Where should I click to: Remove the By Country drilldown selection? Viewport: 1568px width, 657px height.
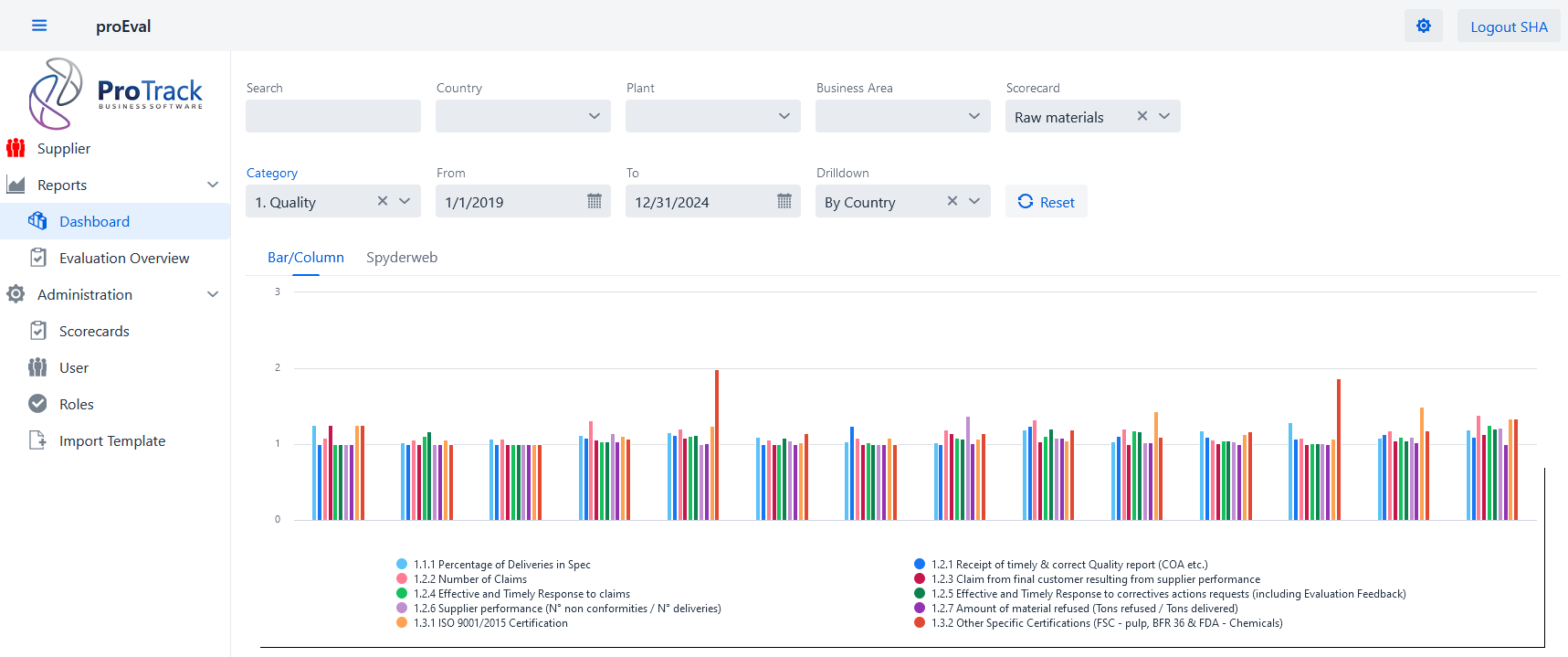coord(952,201)
